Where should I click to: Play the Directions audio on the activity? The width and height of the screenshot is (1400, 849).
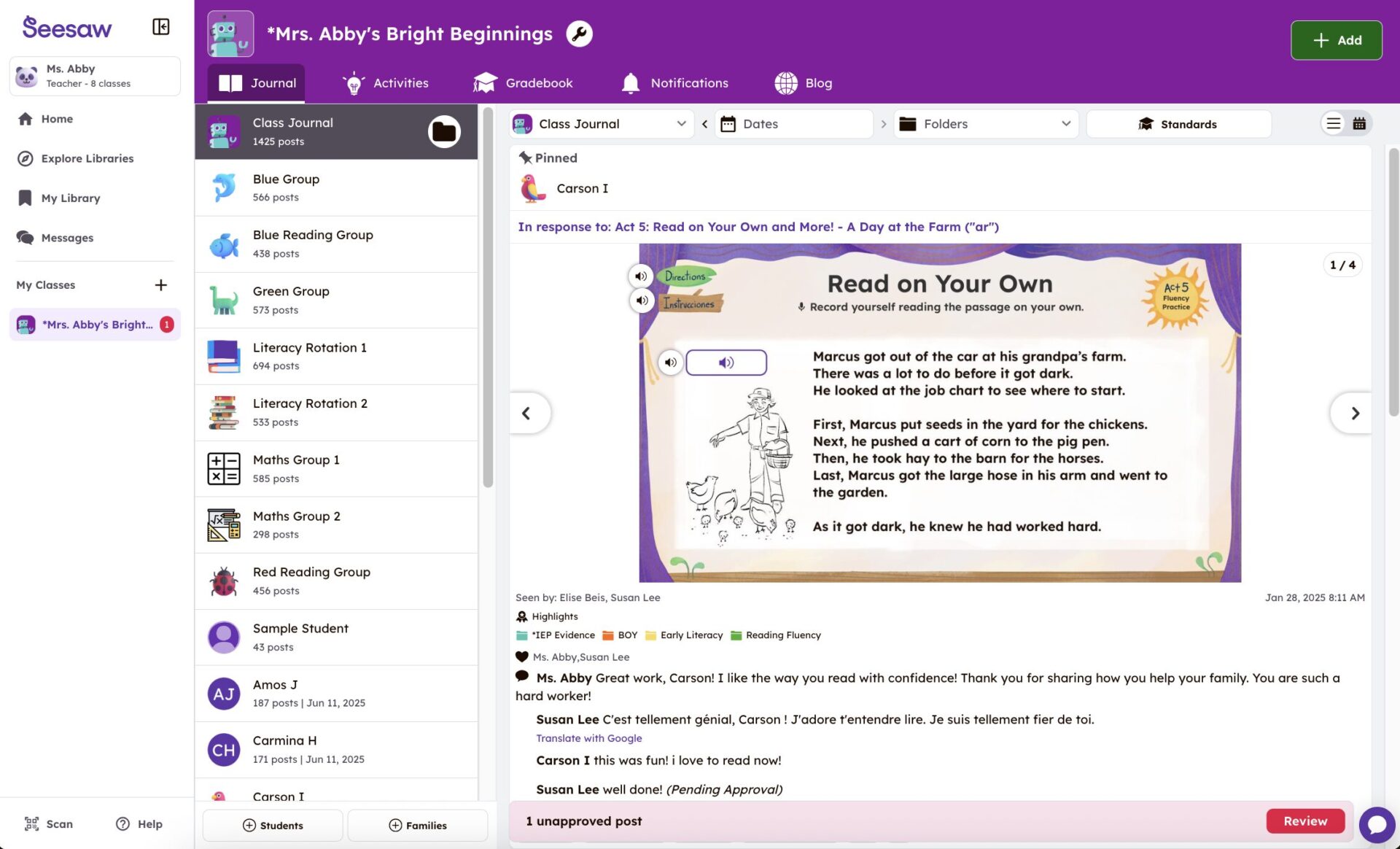[x=641, y=276]
